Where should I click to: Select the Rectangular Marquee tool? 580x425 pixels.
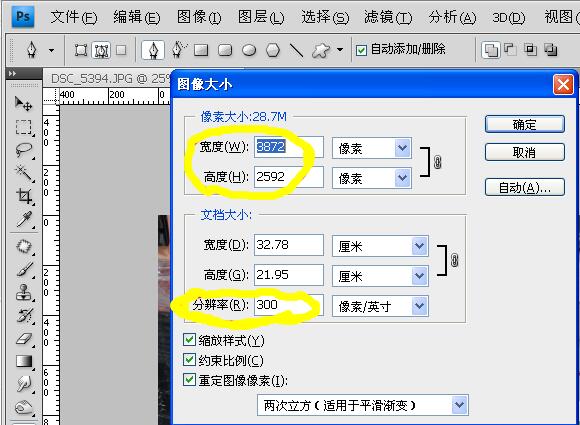(23, 127)
